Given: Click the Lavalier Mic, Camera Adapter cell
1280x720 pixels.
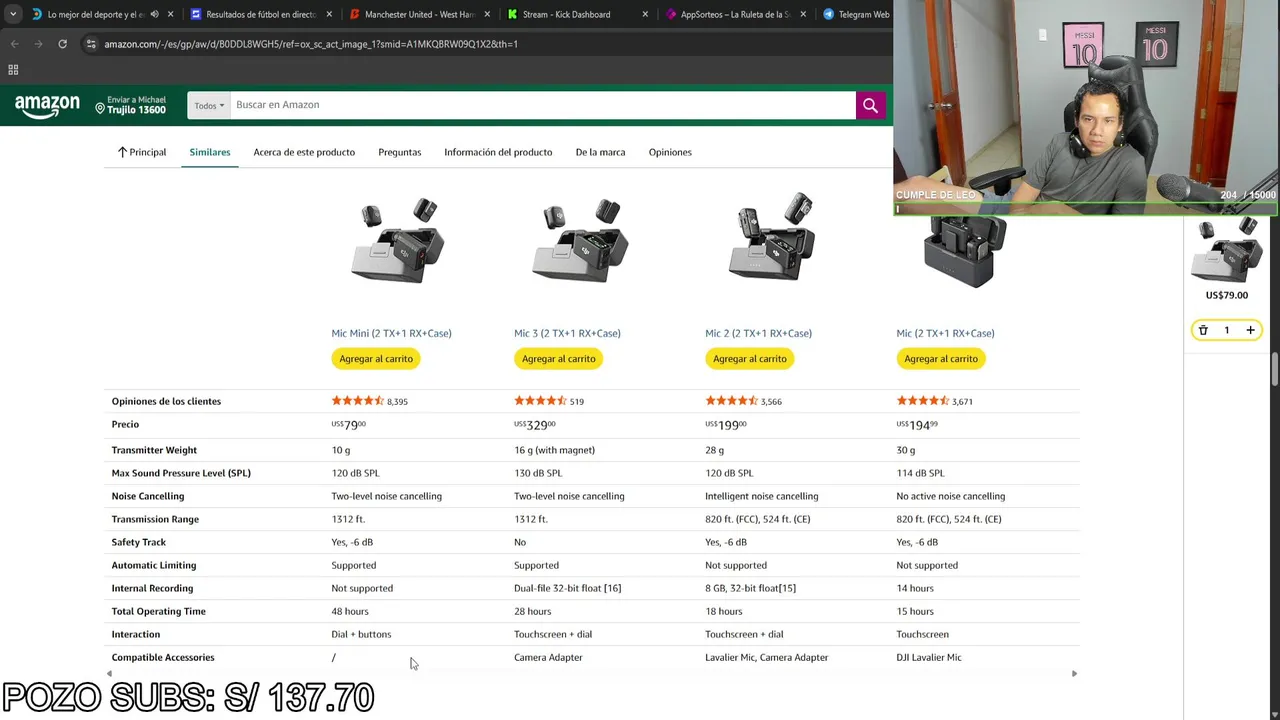Looking at the screenshot, I should coord(766,657).
